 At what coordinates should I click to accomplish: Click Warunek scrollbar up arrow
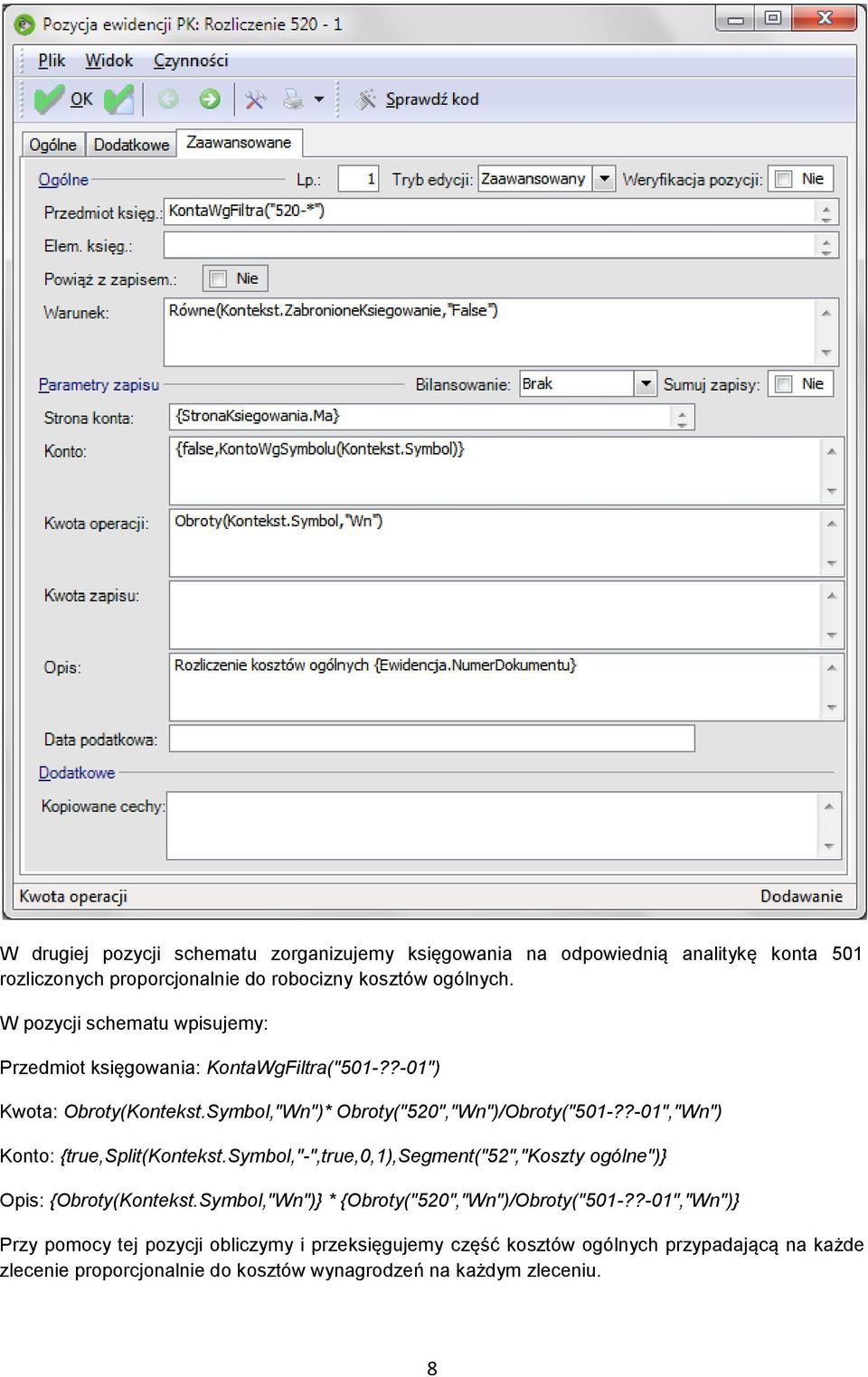(826, 313)
